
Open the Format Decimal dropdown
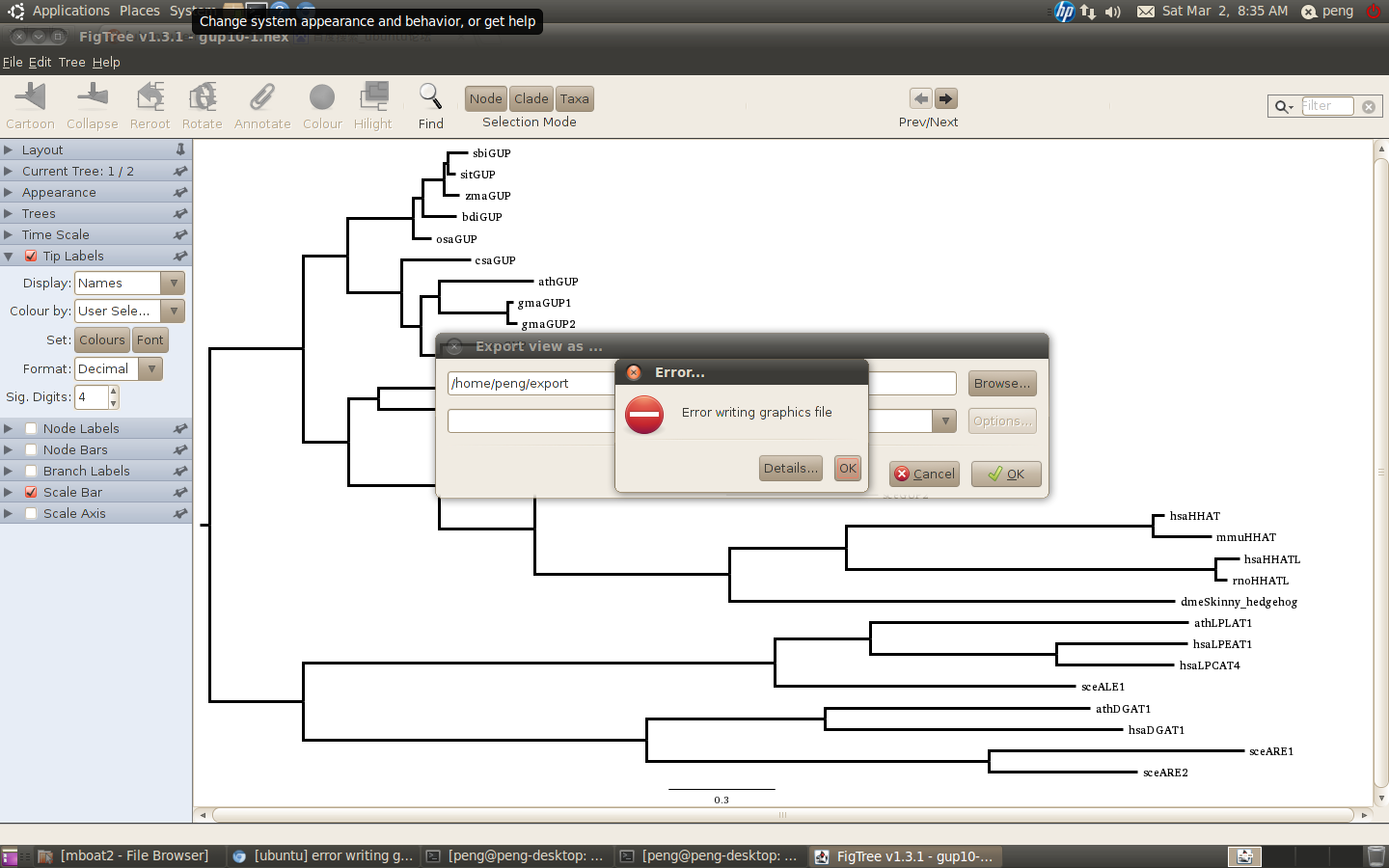(x=119, y=368)
